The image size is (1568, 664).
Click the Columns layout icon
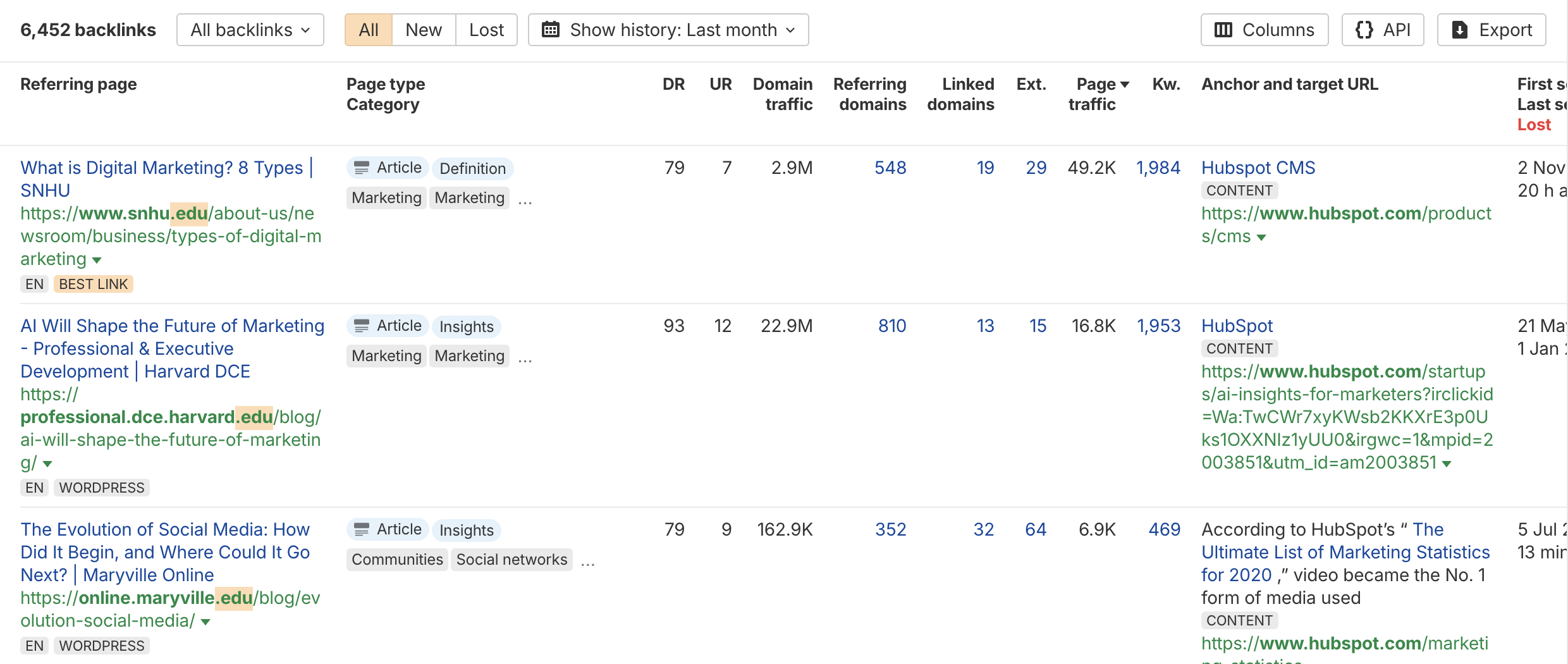coord(1223,30)
